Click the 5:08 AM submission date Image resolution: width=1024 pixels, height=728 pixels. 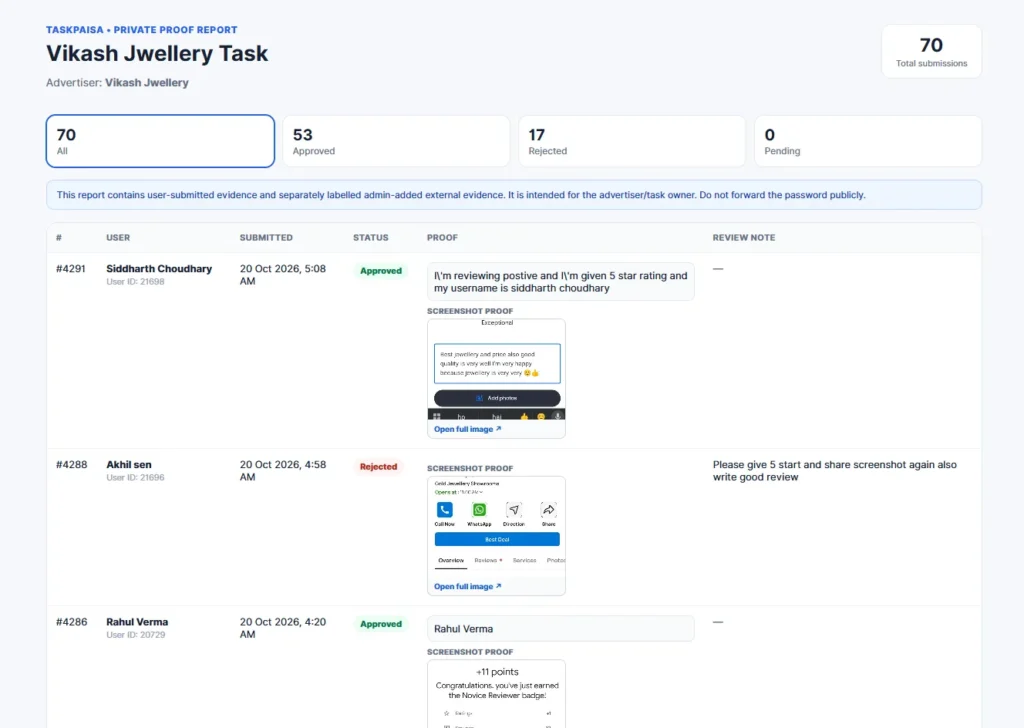pyautogui.click(x=283, y=275)
